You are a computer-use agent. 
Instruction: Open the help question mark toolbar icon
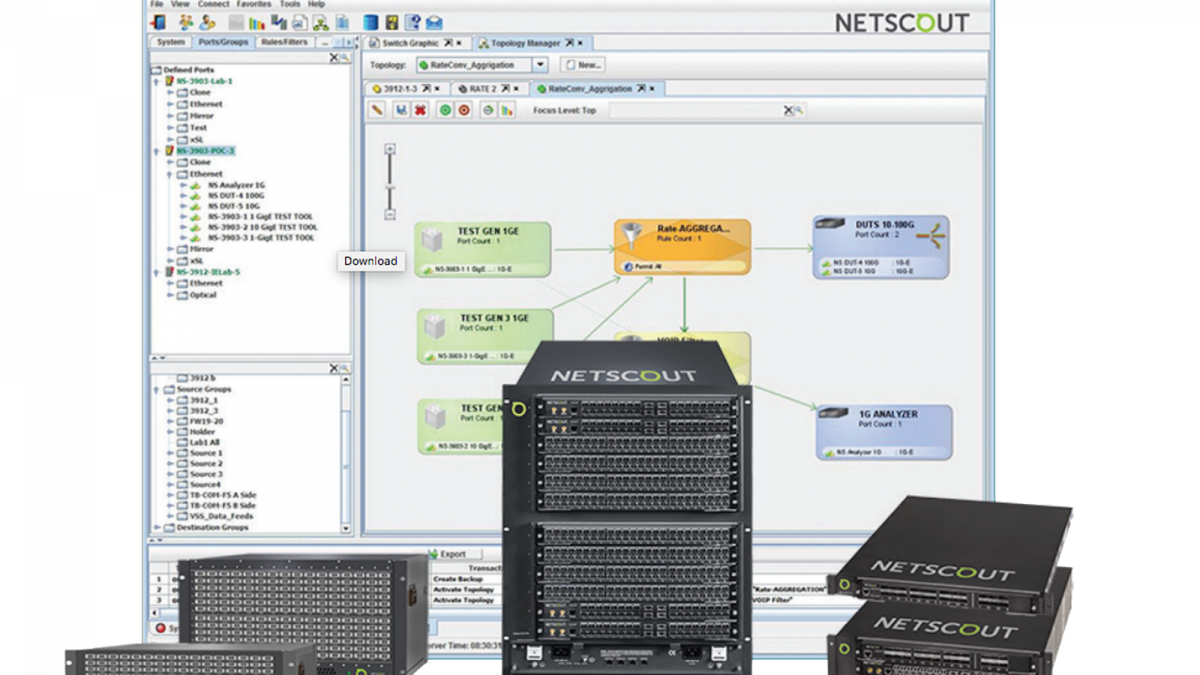tap(412, 23)
